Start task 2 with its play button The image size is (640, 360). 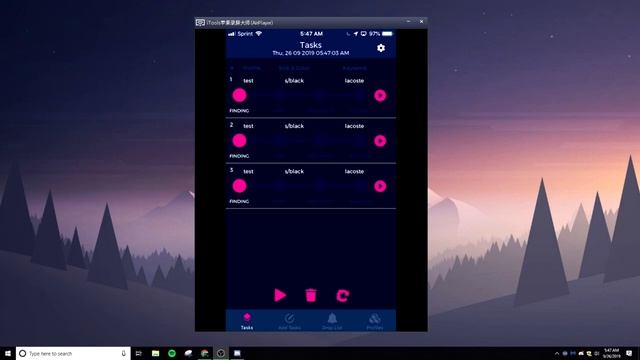pyautogui.click(x=380, y=141)
